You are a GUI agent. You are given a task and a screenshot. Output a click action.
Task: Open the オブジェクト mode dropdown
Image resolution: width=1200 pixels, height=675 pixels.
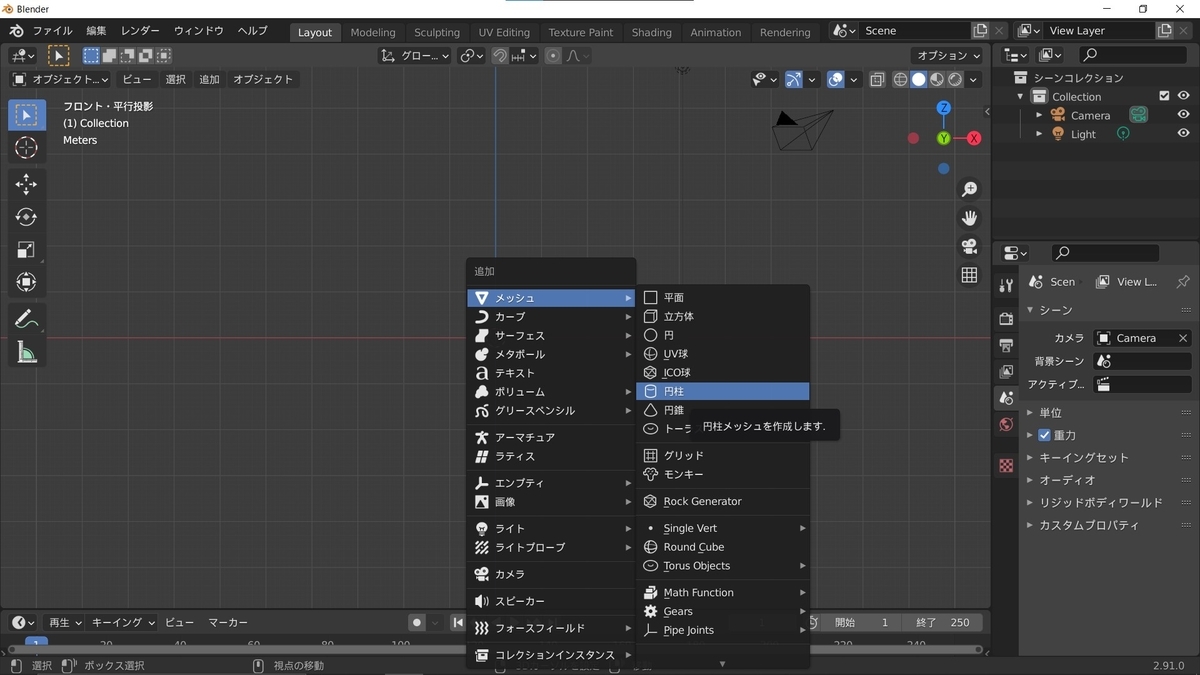click(60, 79)
